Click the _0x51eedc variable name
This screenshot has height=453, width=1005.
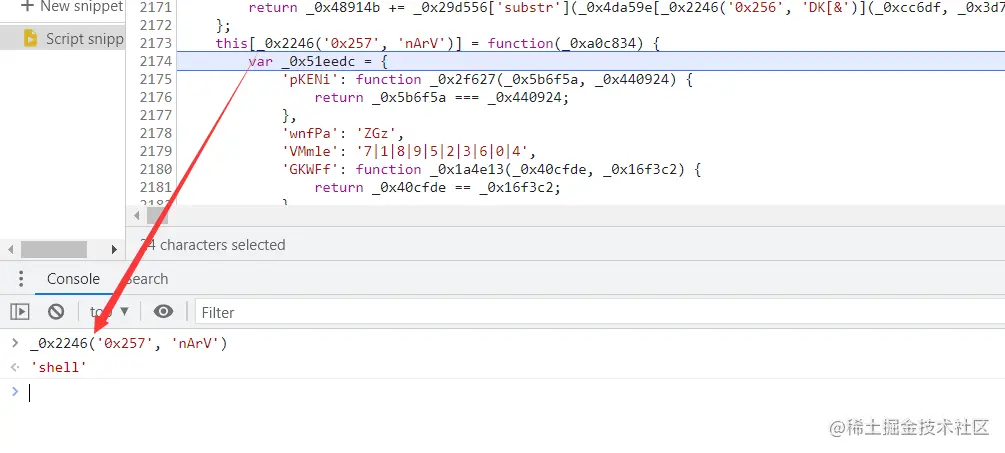click(319, 62)
